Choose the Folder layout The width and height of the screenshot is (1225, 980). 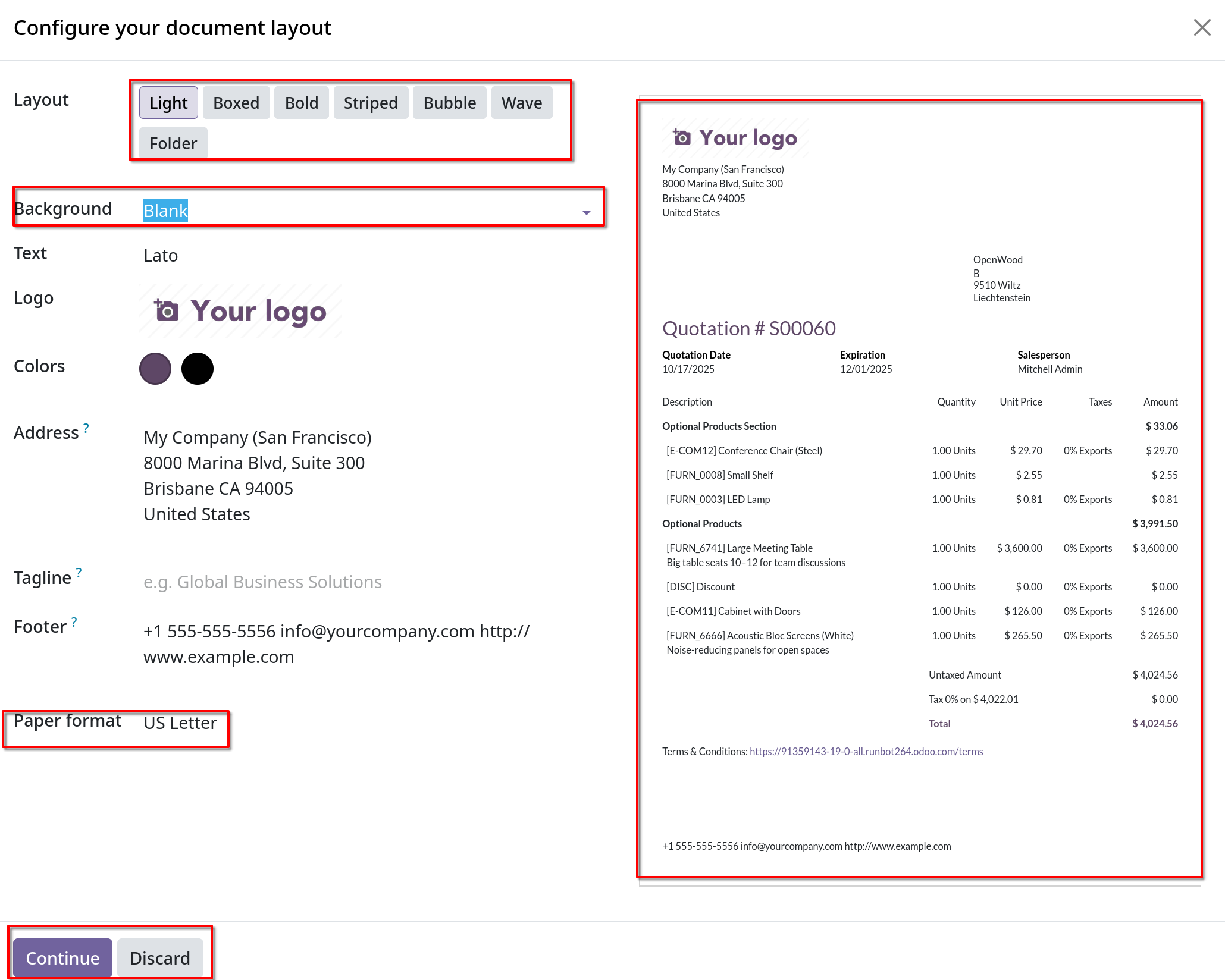pos(173,143)
